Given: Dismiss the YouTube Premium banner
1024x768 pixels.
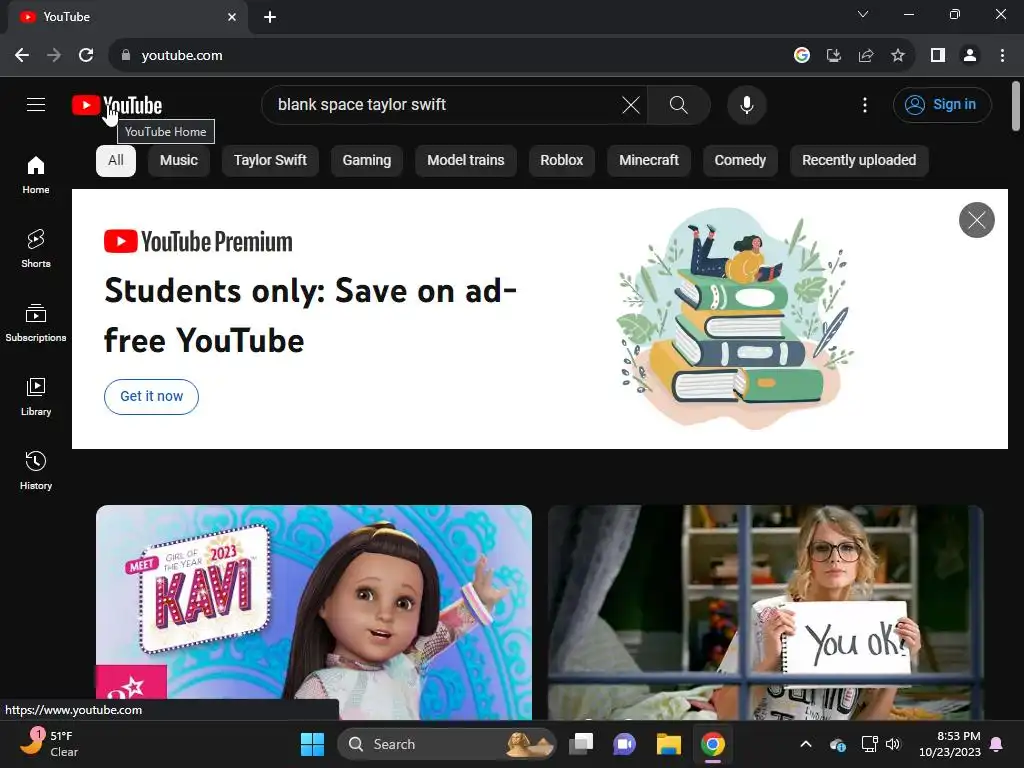Looking at the screenshot, I should click(976, 220).
